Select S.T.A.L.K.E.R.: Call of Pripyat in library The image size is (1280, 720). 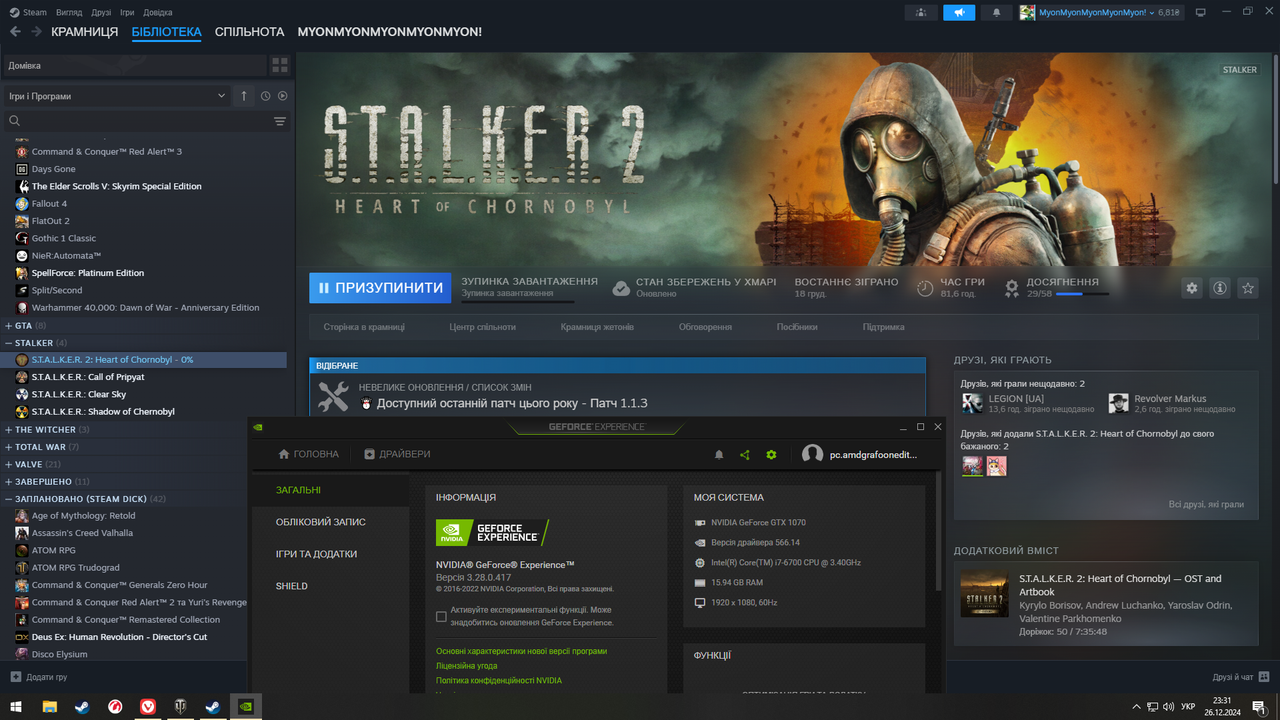pos(88,377)
